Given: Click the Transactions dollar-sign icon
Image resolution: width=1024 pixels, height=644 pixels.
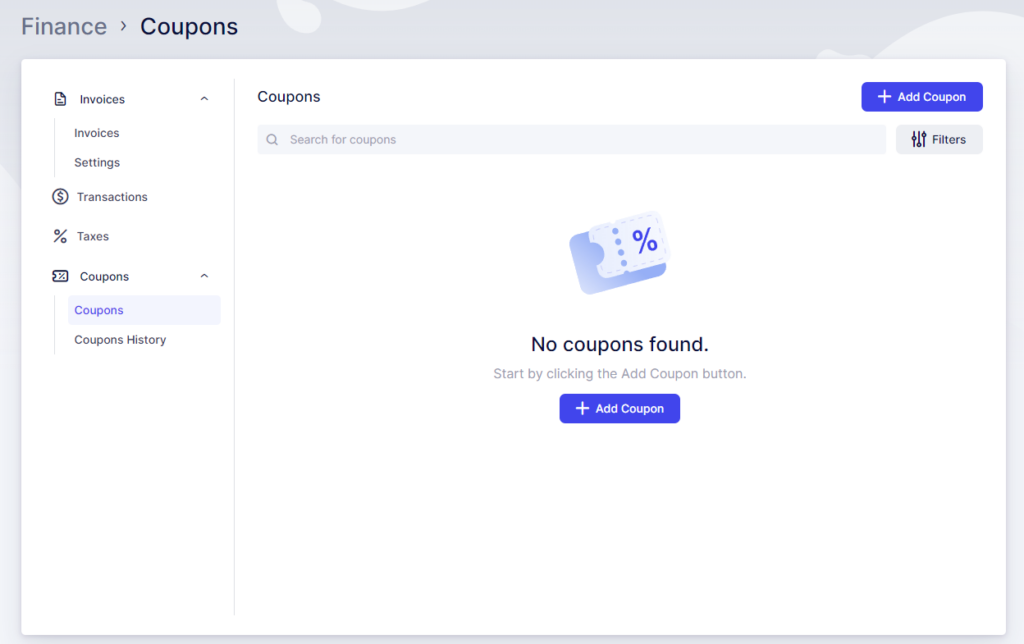Looking at the screenshot, I should pyautogui.click(x=60, y=197).
